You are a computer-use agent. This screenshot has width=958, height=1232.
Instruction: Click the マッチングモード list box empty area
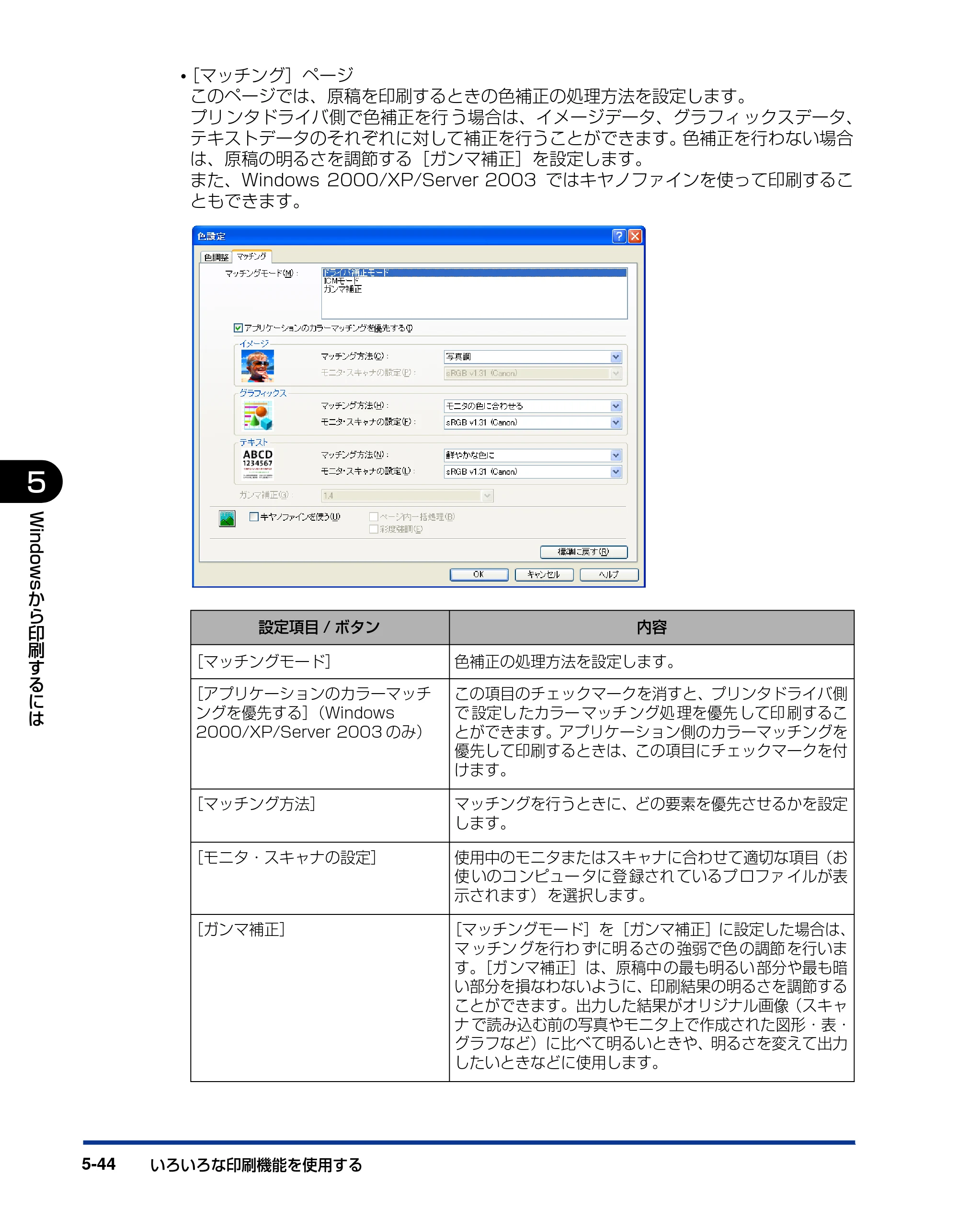[x=474, y=305]
